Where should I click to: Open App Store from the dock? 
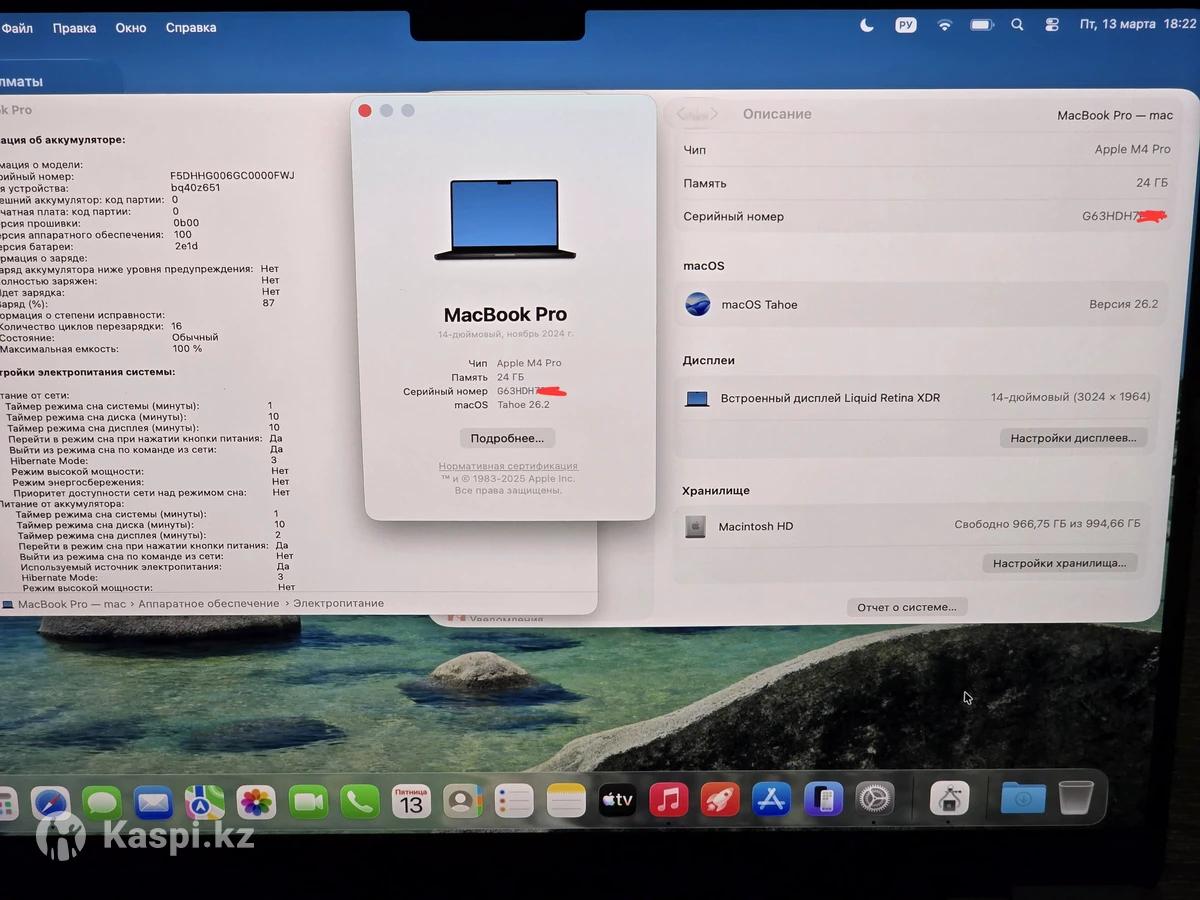coord(771,799)
